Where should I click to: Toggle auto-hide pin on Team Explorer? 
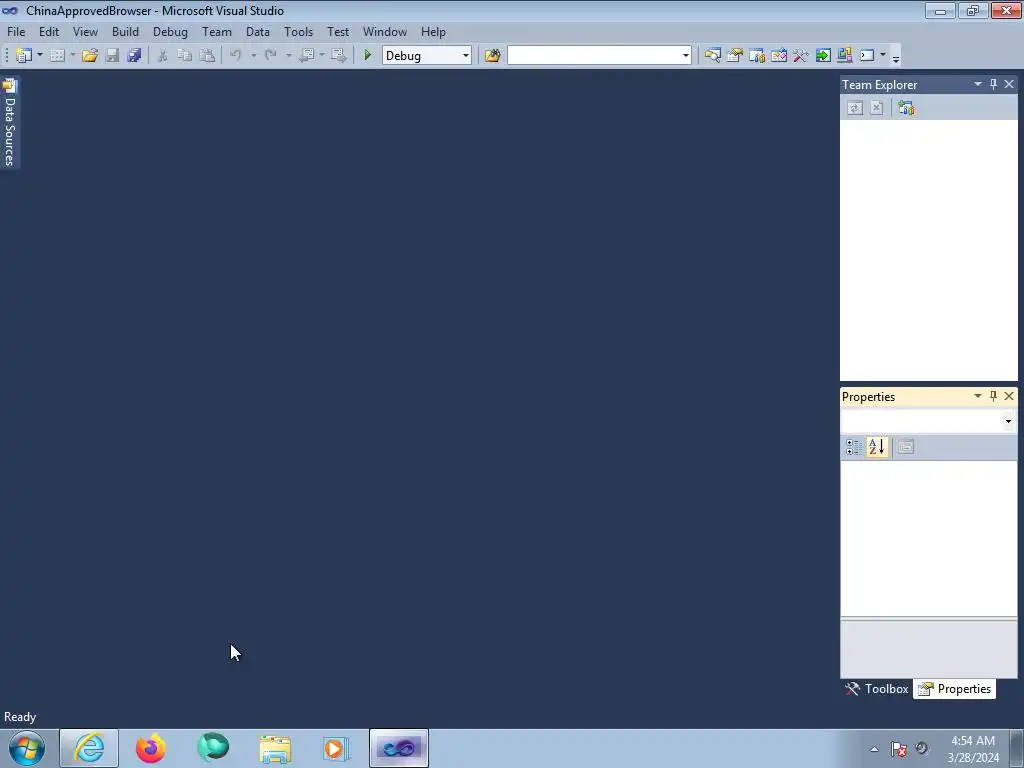point(993,84)
